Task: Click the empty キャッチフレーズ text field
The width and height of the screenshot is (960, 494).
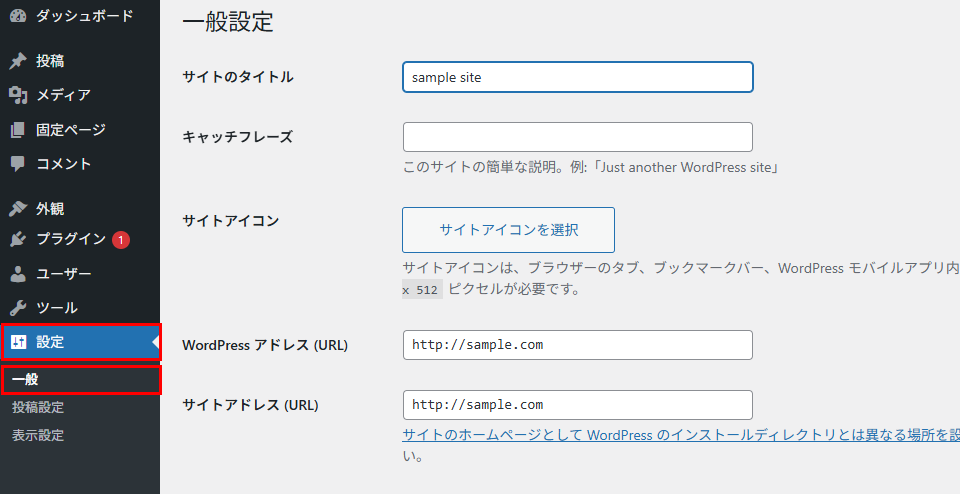Action: coord(577,137)
